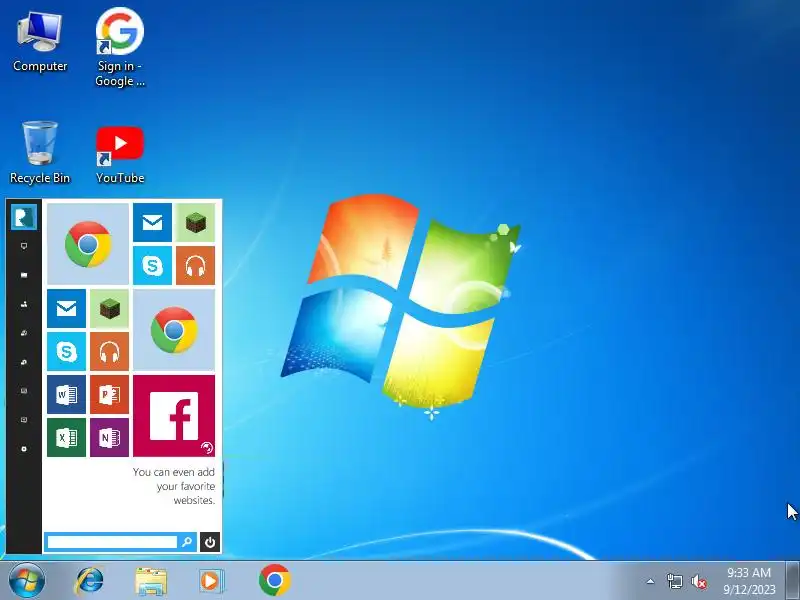Open Windows Media Player from the taskbar

tap(210, 581)
